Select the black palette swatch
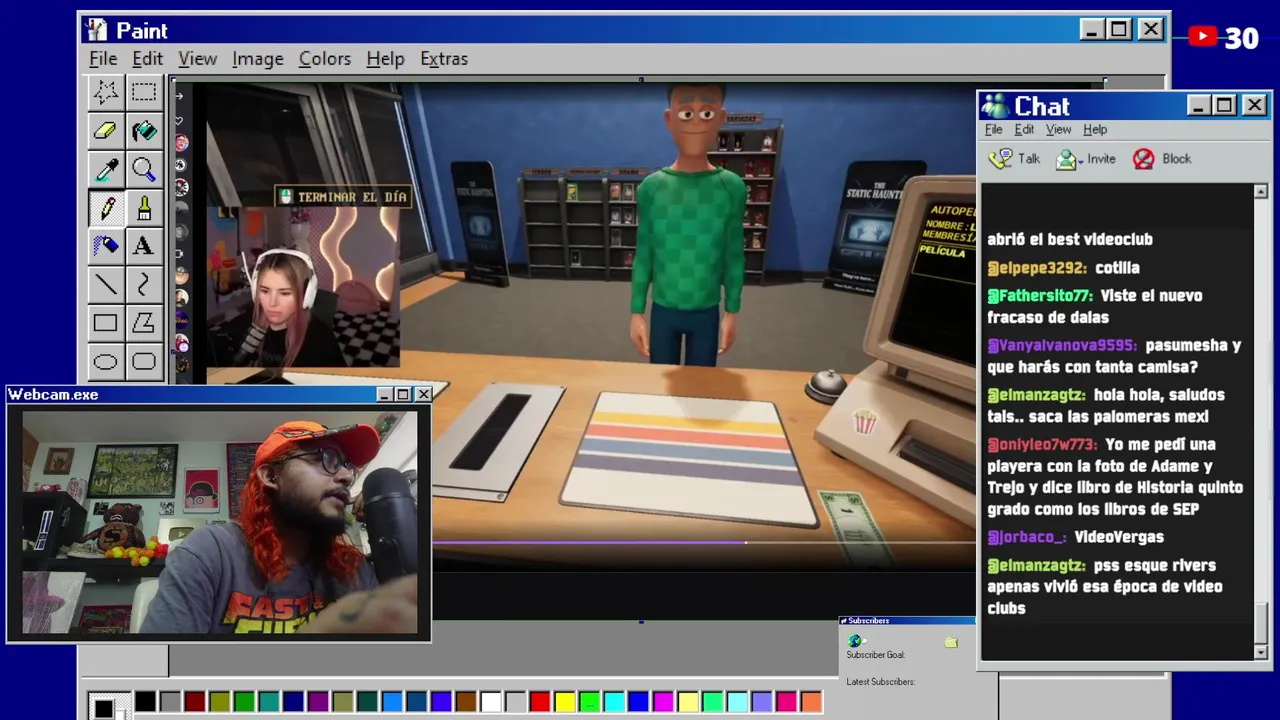This screenshot has height=720, width=1280. pyautogui.click(x=146, y=702)
